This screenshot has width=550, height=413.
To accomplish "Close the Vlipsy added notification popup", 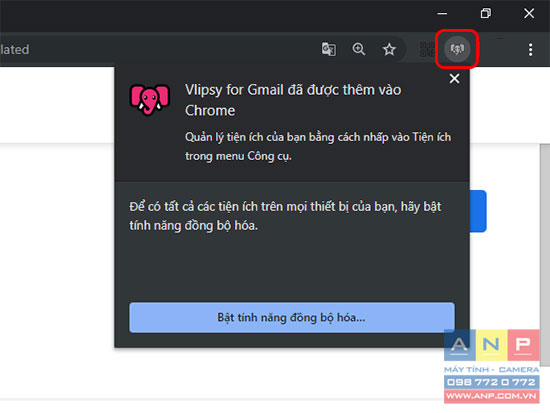I will [x=454, y=79].
